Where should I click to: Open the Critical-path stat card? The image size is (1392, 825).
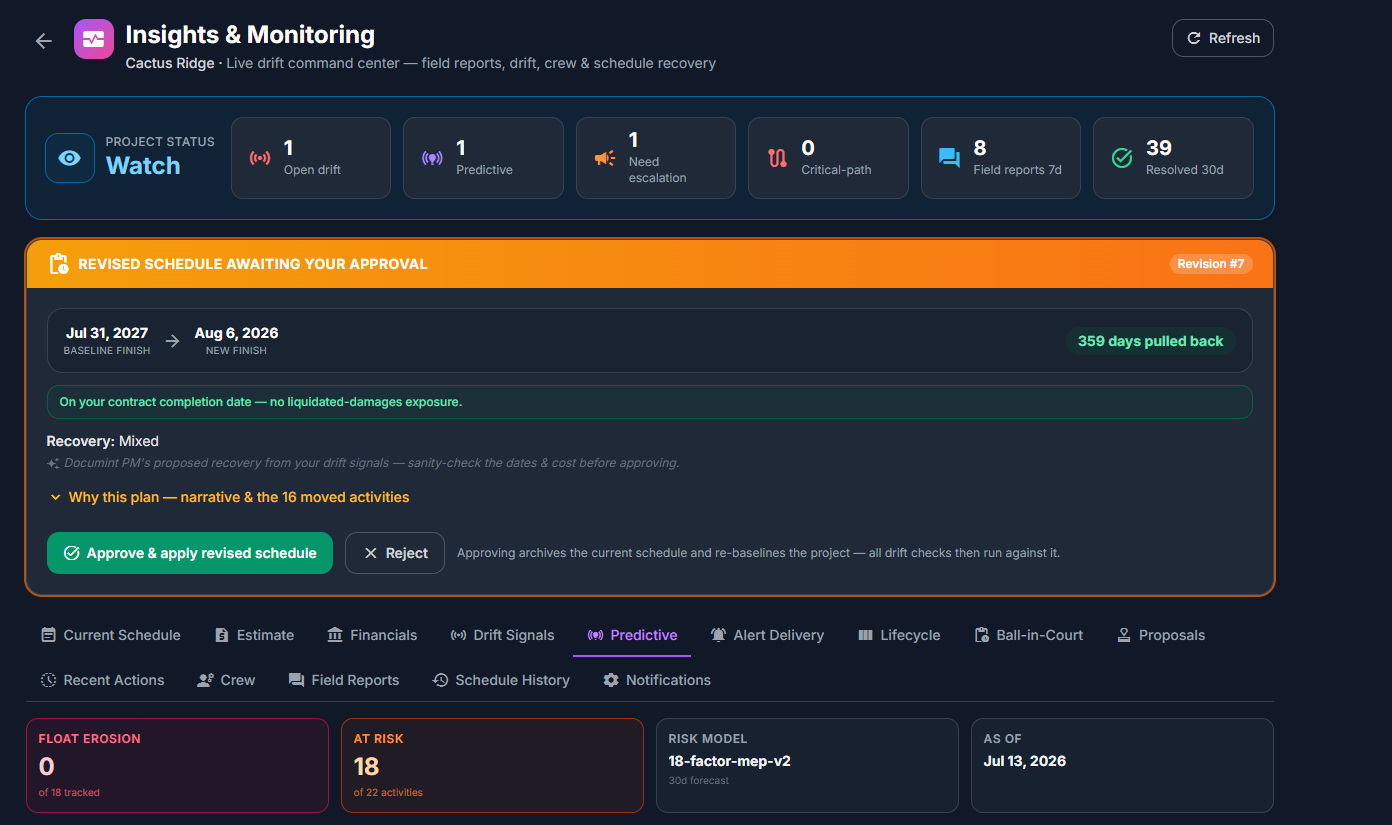[828, 158]
